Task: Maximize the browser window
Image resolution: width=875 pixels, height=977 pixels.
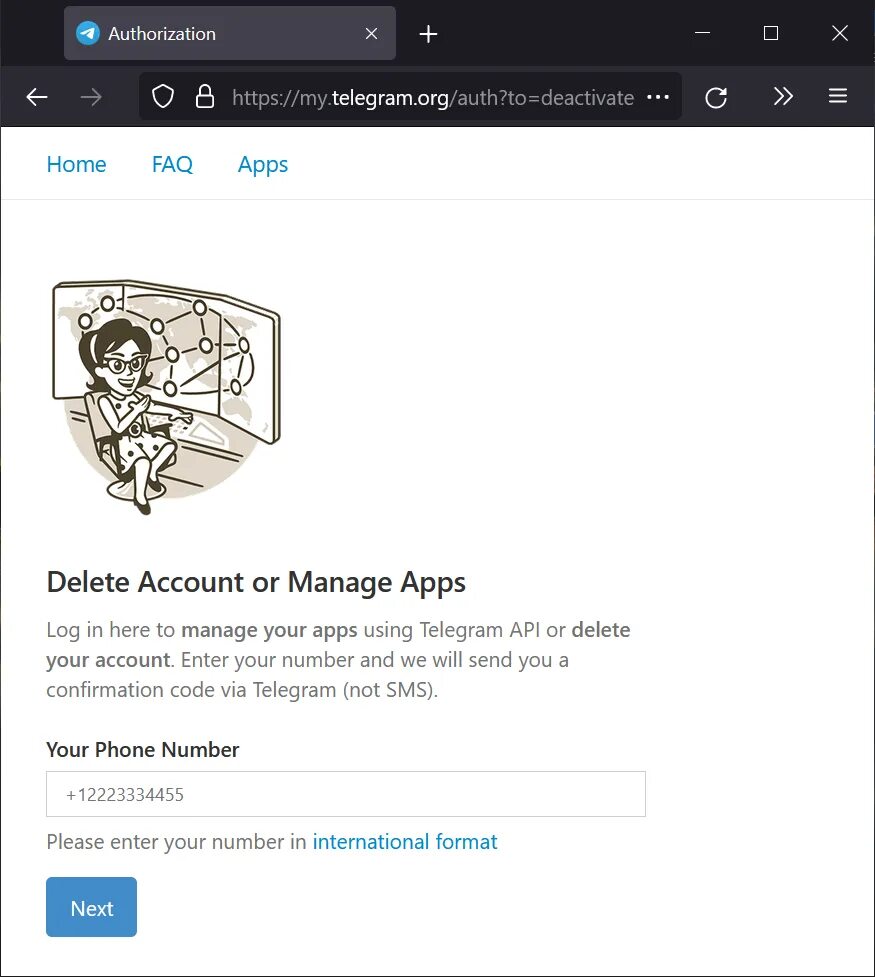Action: click(x=771, y=33)
